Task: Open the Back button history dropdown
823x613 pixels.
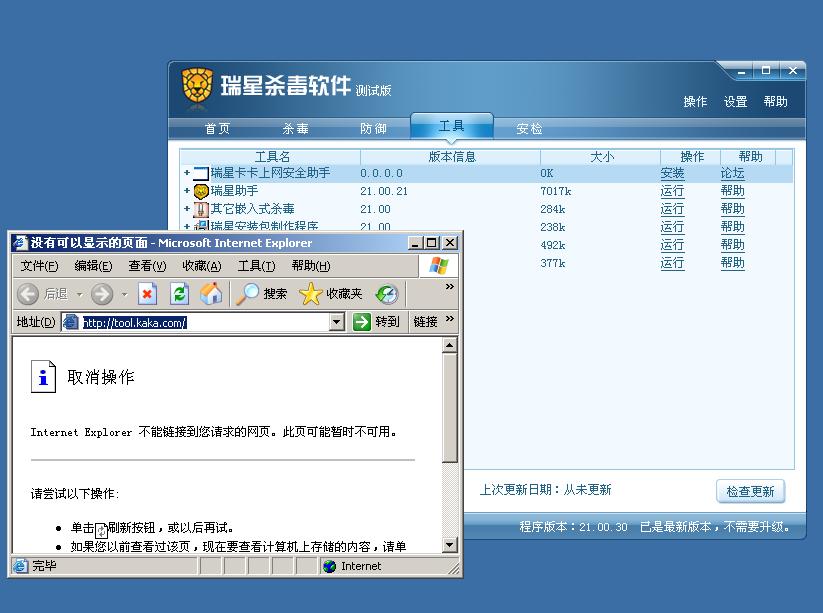Action: click(79, 294)
